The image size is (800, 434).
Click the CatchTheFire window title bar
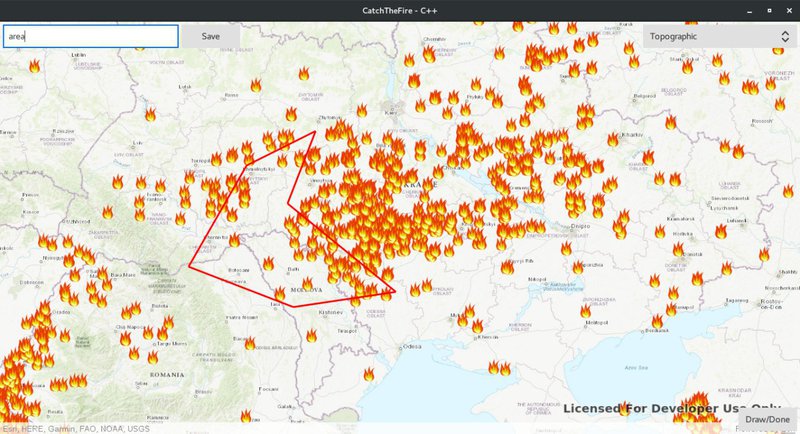point(400,10)
